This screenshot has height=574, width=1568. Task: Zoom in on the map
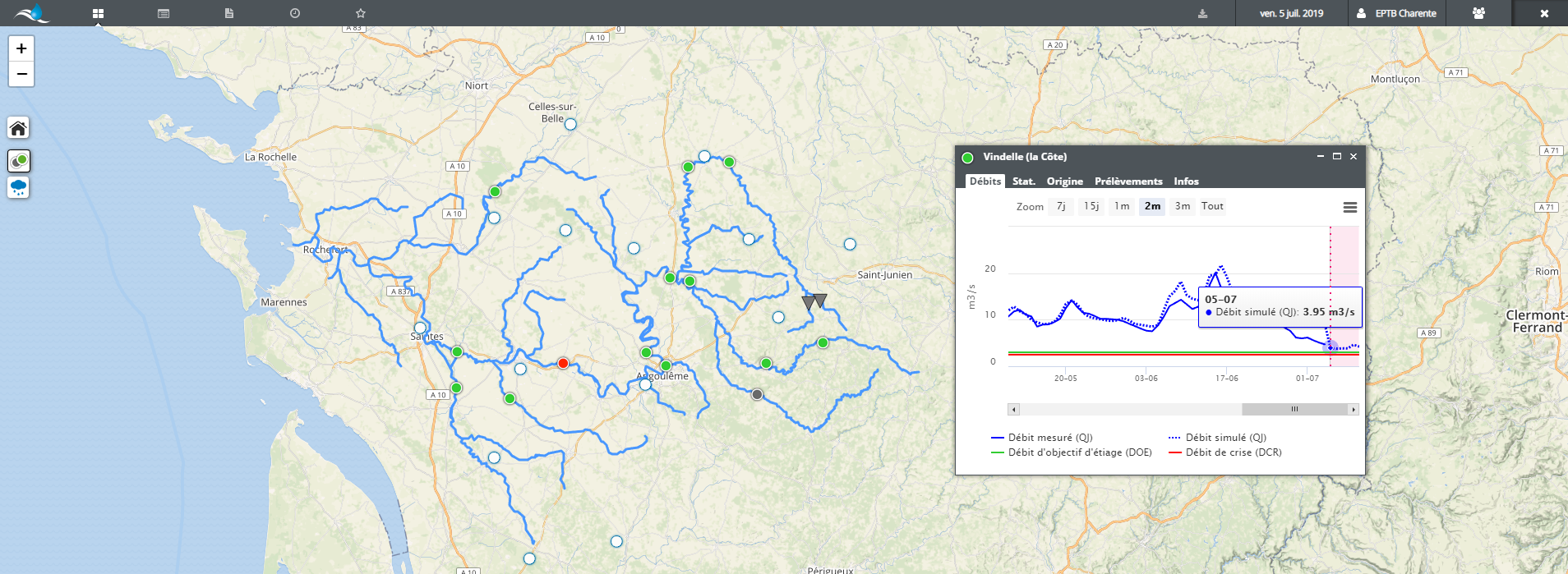pos(21,48)
